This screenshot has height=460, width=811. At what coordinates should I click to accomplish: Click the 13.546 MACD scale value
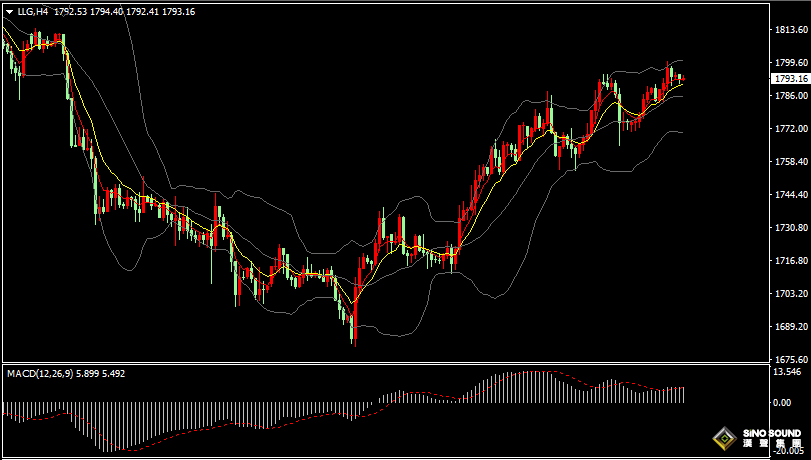[787, 372]
